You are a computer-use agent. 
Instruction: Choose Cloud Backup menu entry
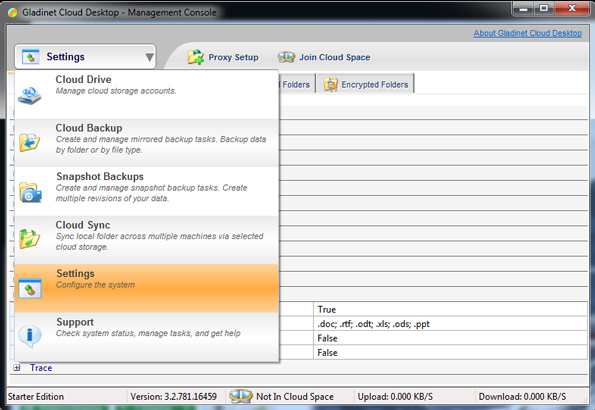pos(146,143)
